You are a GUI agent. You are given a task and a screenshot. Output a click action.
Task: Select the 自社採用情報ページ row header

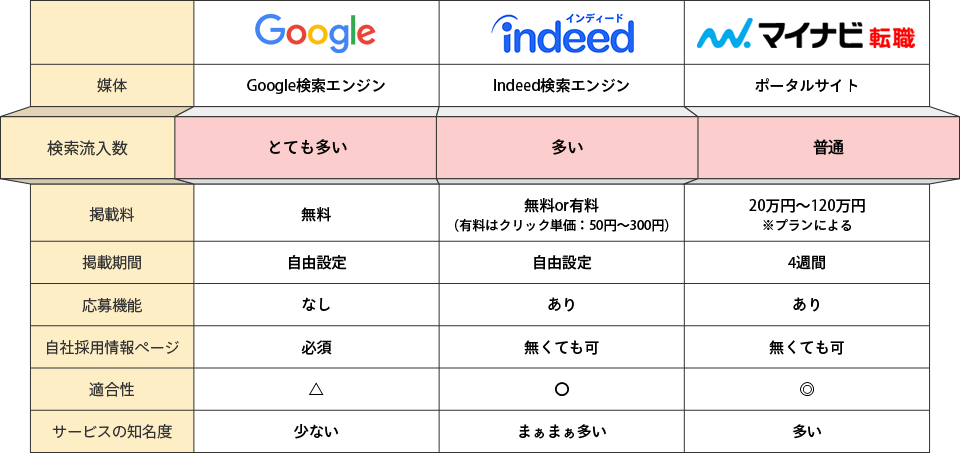coord(113,347)
